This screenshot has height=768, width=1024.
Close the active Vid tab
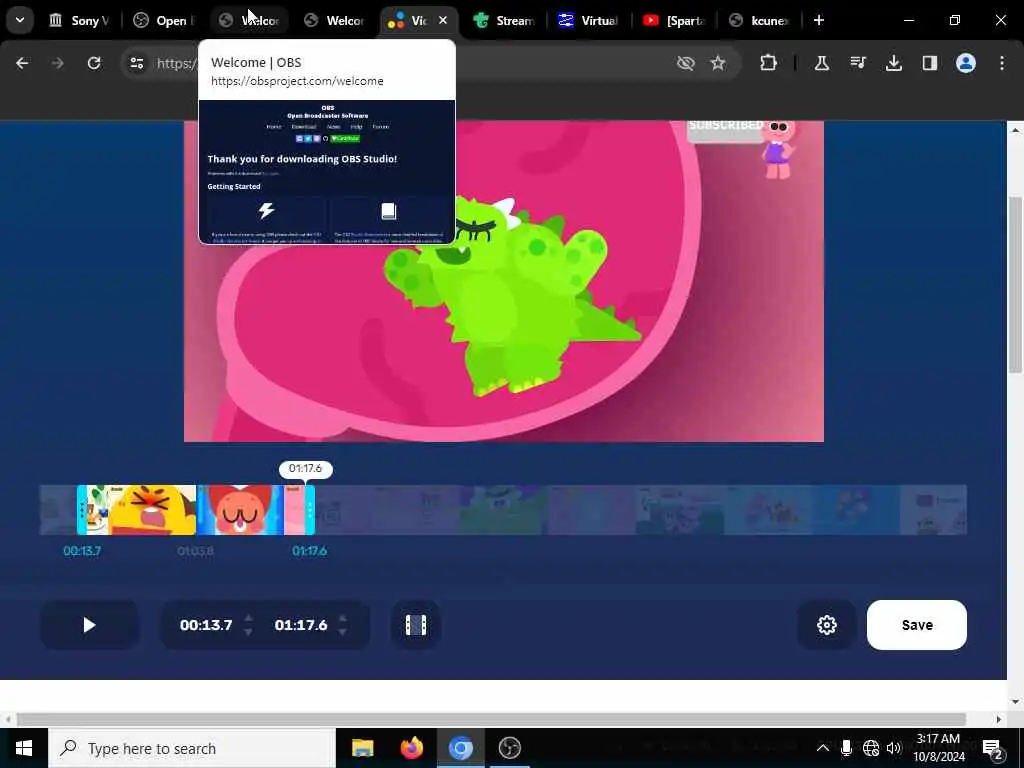(443, 20)
